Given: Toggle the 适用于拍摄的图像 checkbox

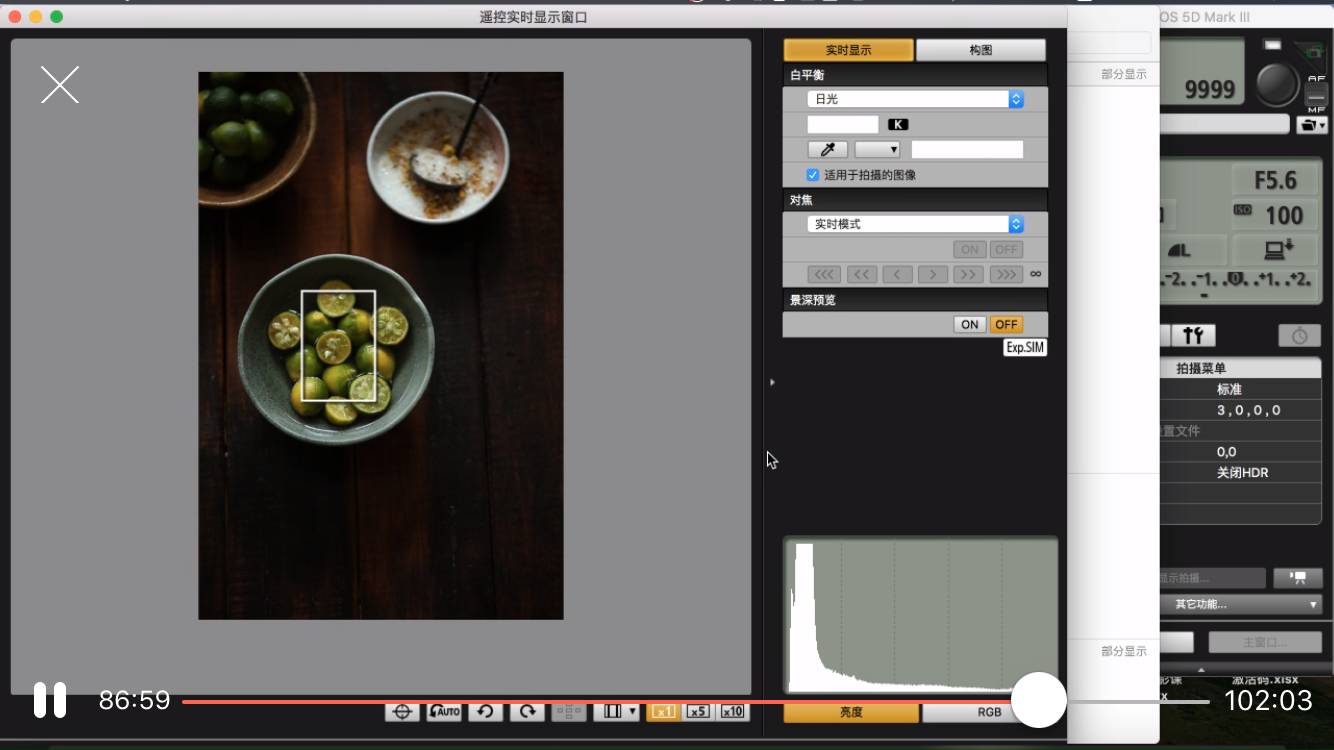Looking at the screenshot, I should coord(813,175).
